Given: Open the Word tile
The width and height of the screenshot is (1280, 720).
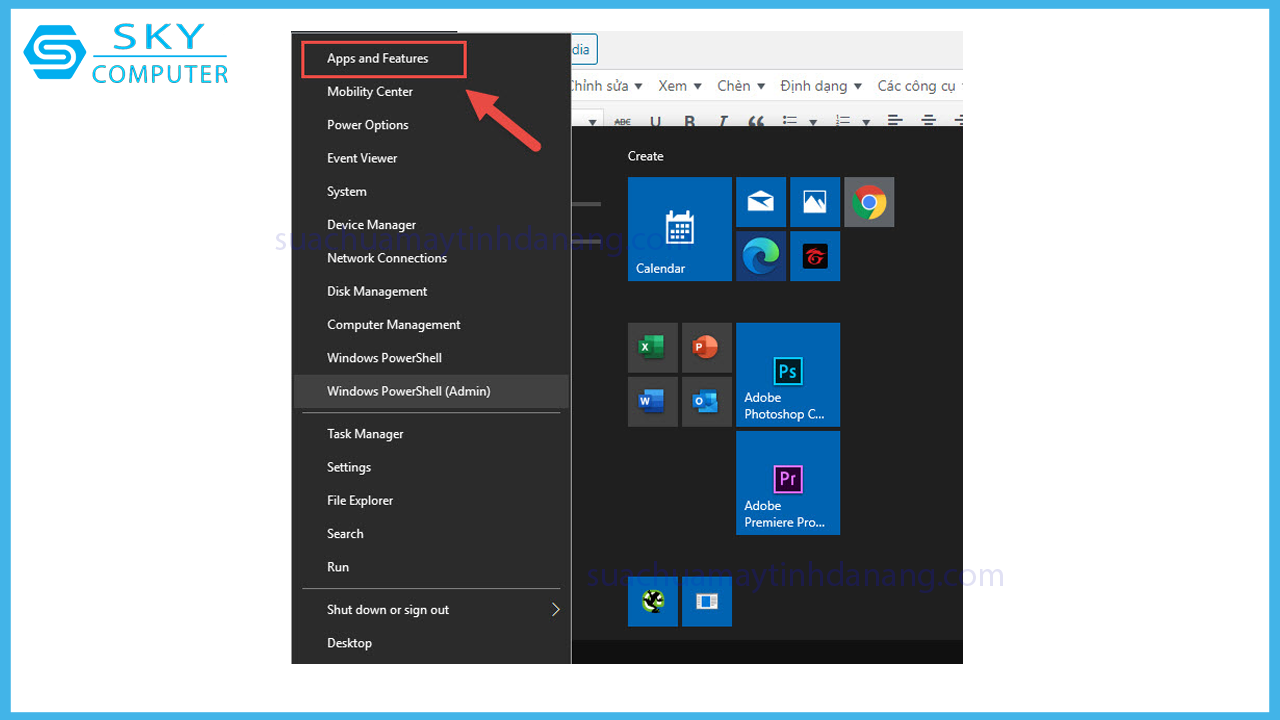Looking at the screenshot, I should click(x=652, y=402).
